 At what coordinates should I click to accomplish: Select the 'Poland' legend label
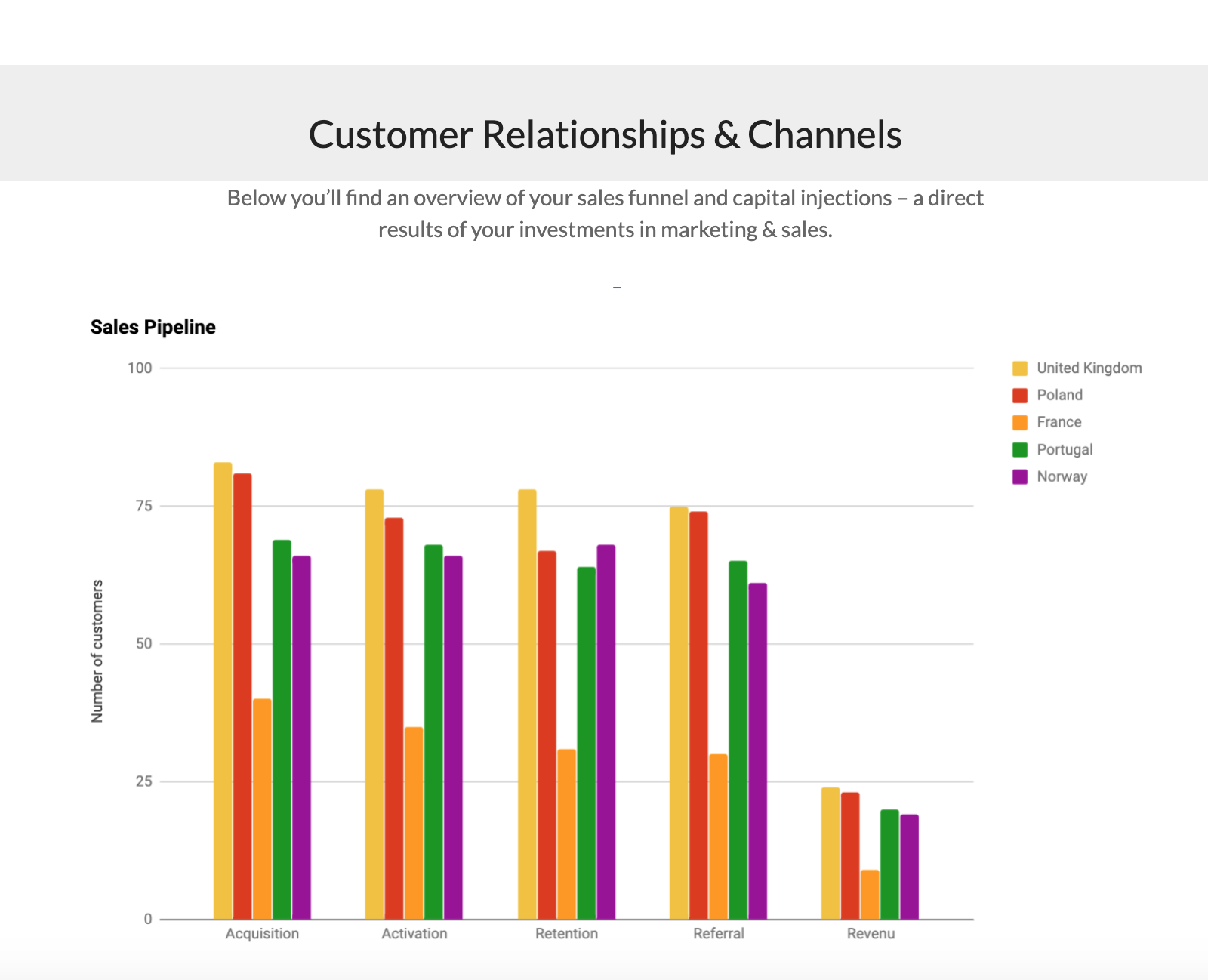(1059, 395)
